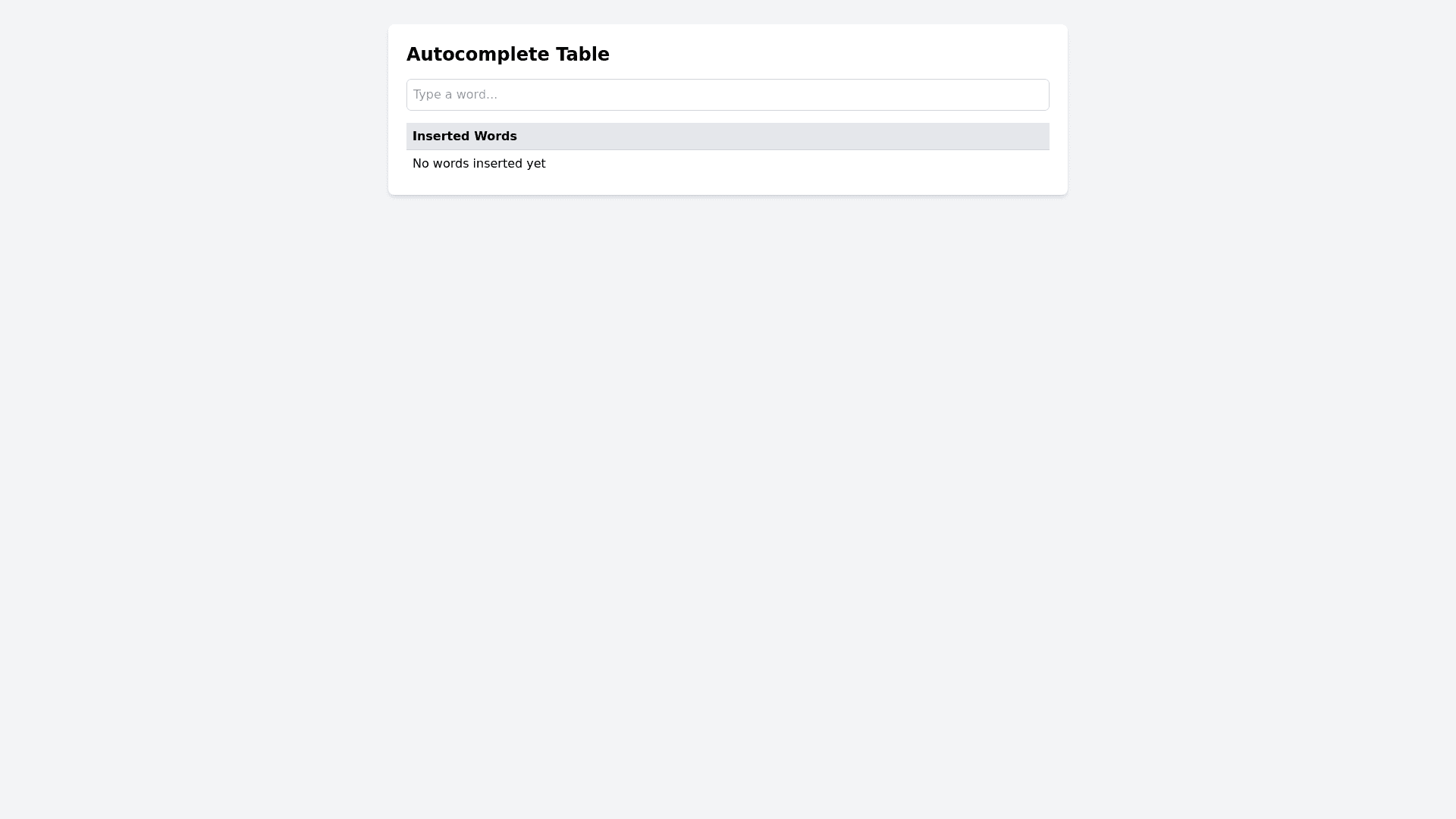Viewport: 1456px width, 819px height.
Task: Click the word "Autocomplete" in the title
Action: click(x=478, y=55)
